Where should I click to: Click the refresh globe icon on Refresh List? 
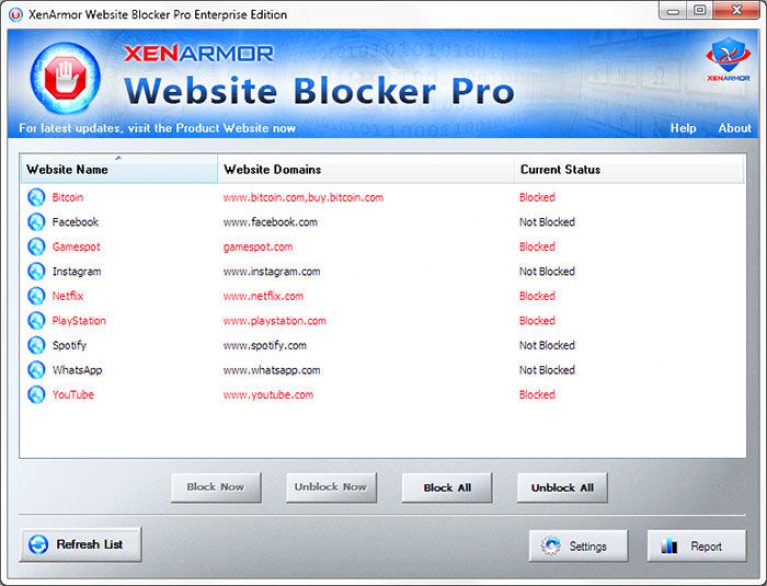38,544
